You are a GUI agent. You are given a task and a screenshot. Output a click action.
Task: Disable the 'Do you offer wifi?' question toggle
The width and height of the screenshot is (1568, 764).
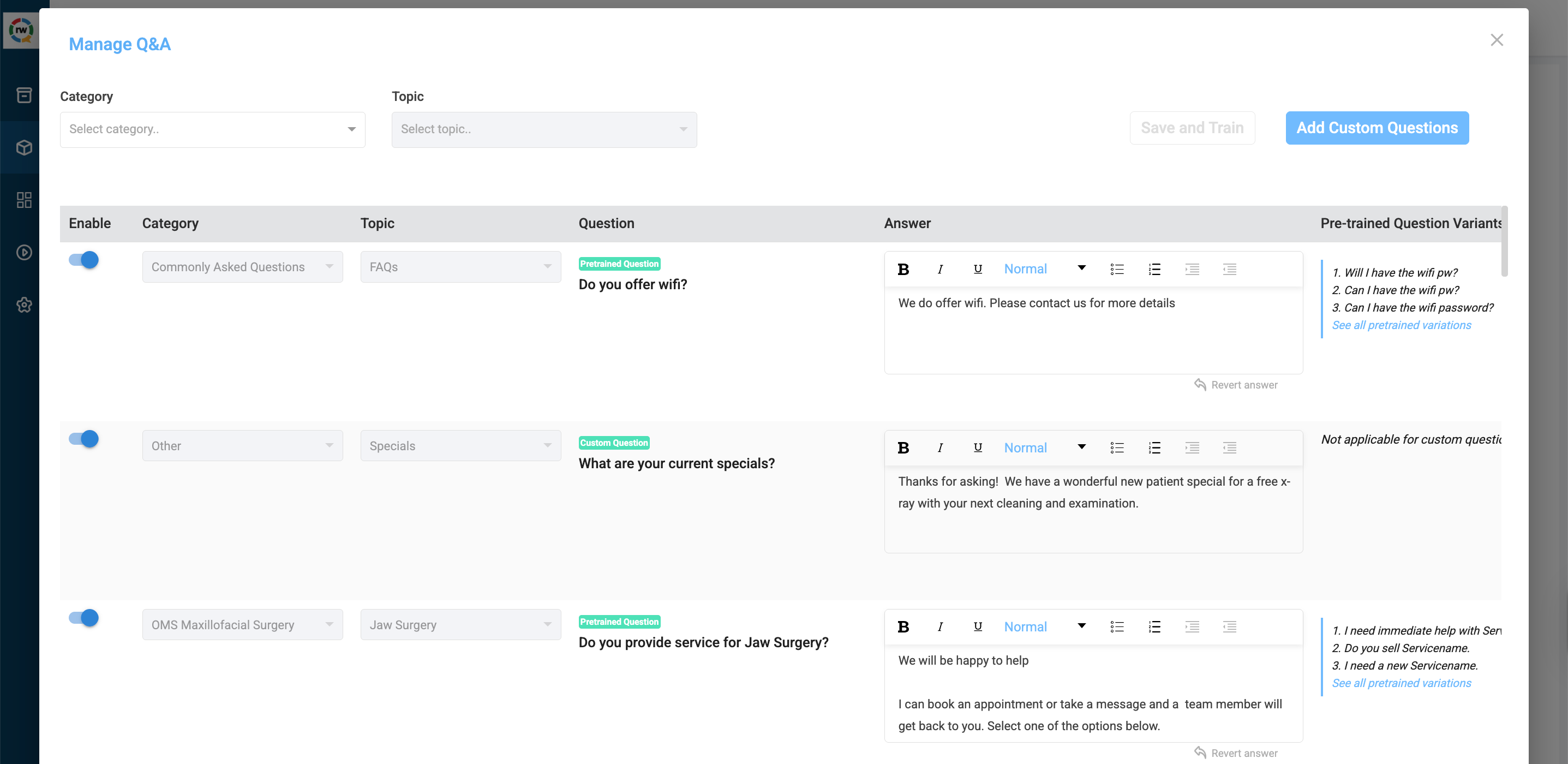pyautogui.click(x=84, y=260)
